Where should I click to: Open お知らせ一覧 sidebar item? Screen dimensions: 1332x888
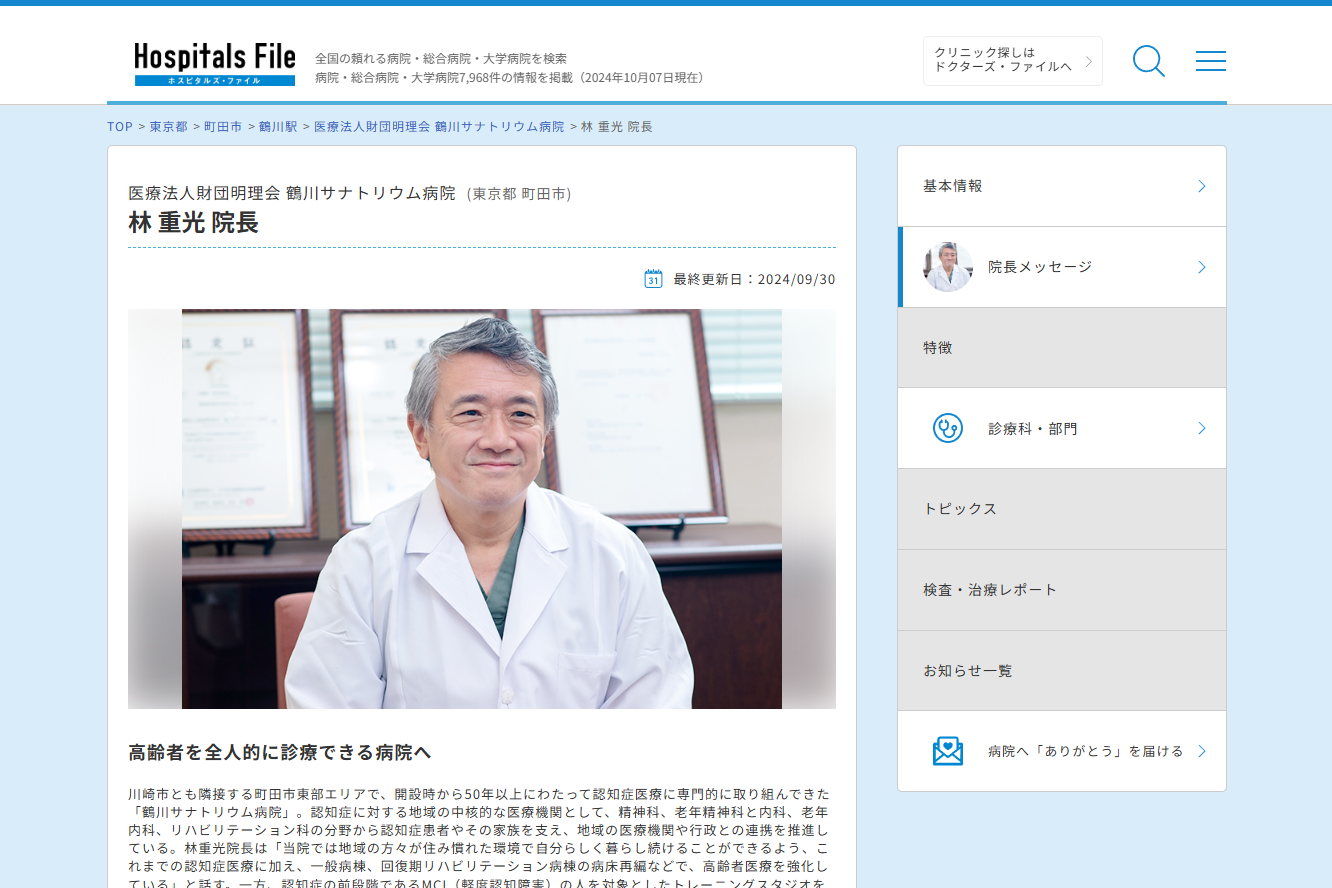967,671
